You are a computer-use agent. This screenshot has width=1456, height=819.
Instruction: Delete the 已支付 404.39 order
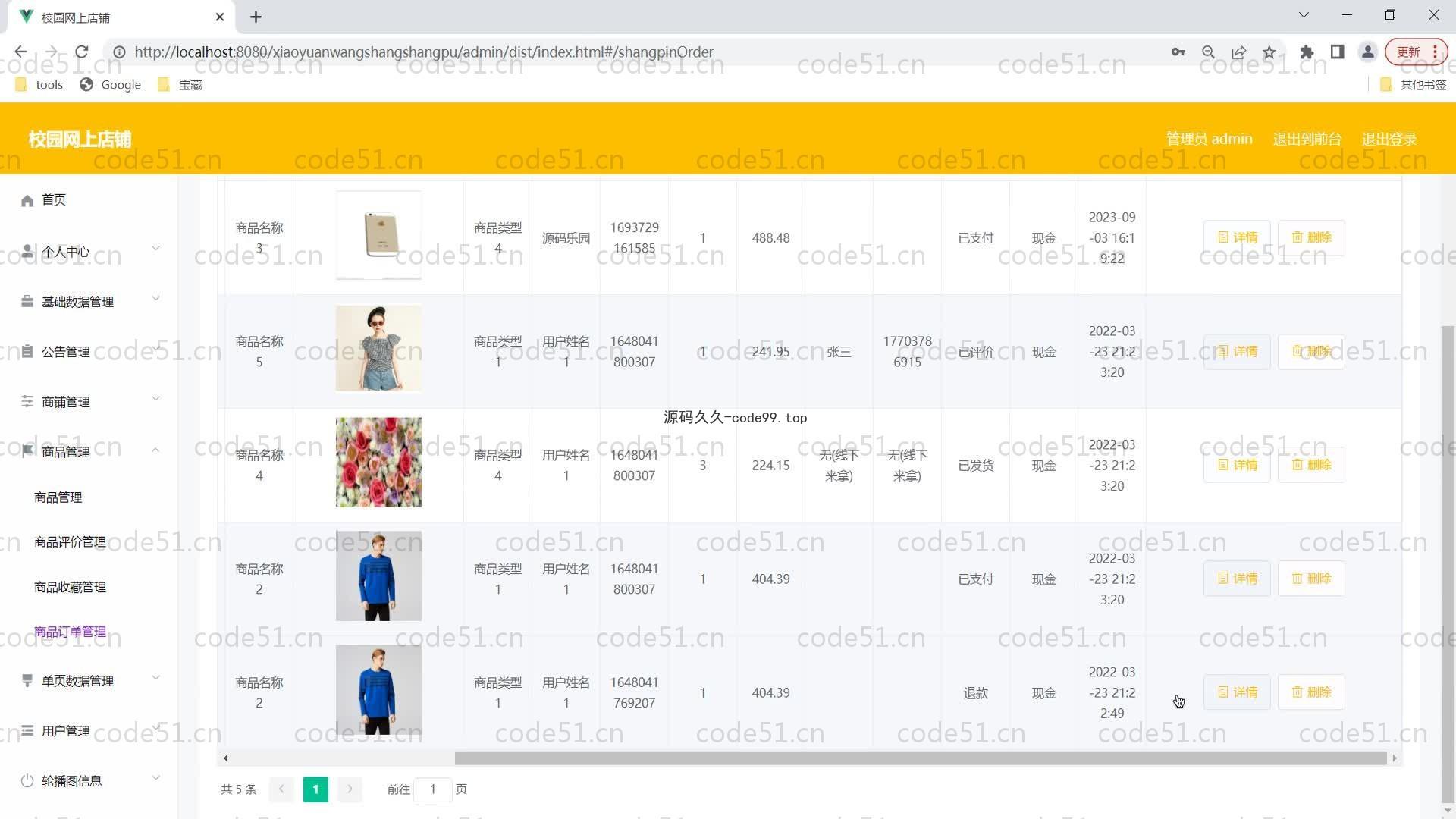click(x=1311, y=579)
